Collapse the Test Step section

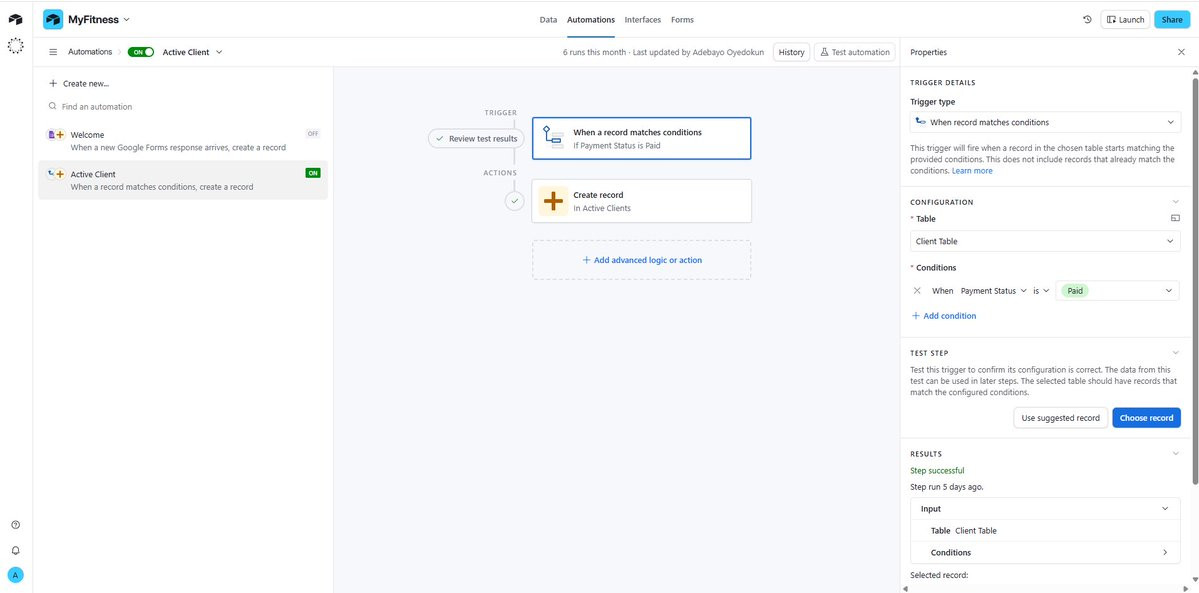coord(1175,353)
